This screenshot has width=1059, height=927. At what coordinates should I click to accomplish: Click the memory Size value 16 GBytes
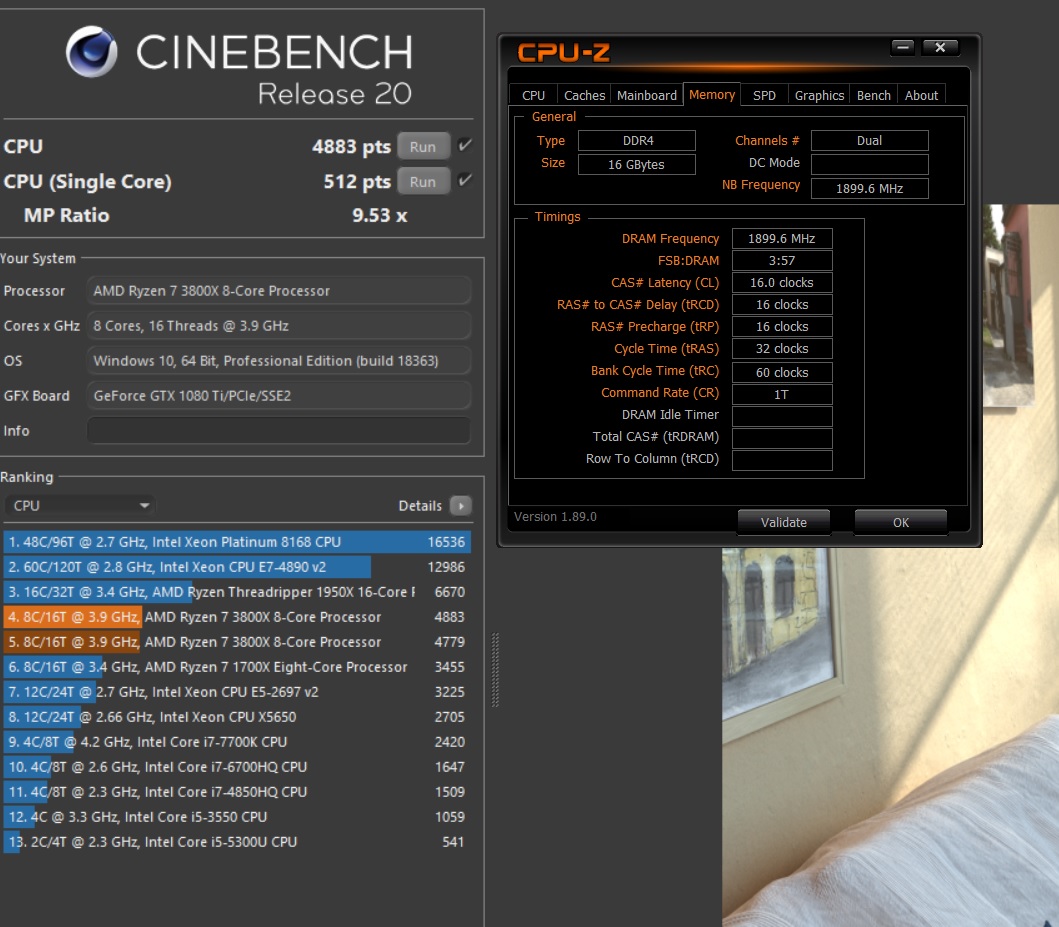click(637, 165)
